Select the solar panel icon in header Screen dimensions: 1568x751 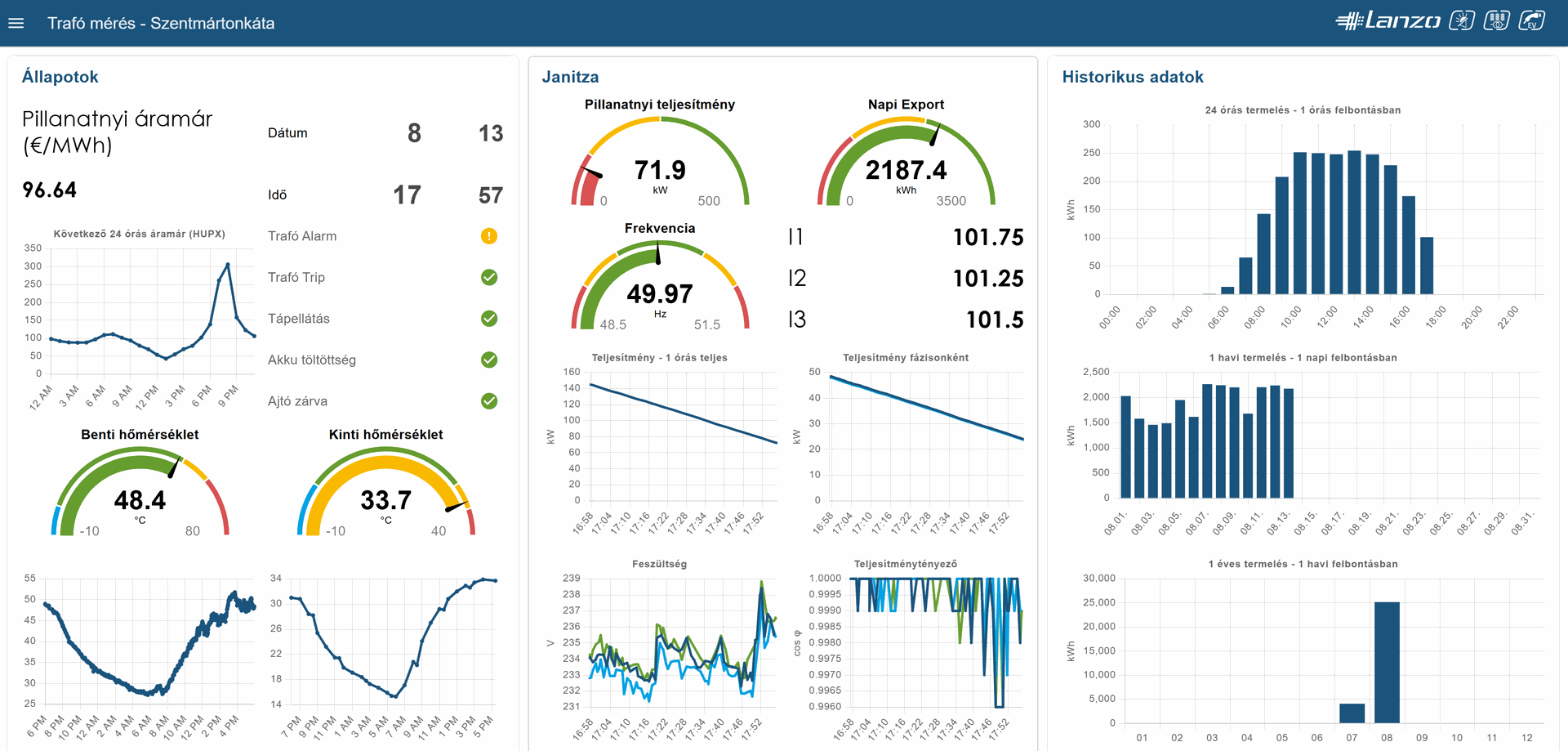(x=1463, y=20)
